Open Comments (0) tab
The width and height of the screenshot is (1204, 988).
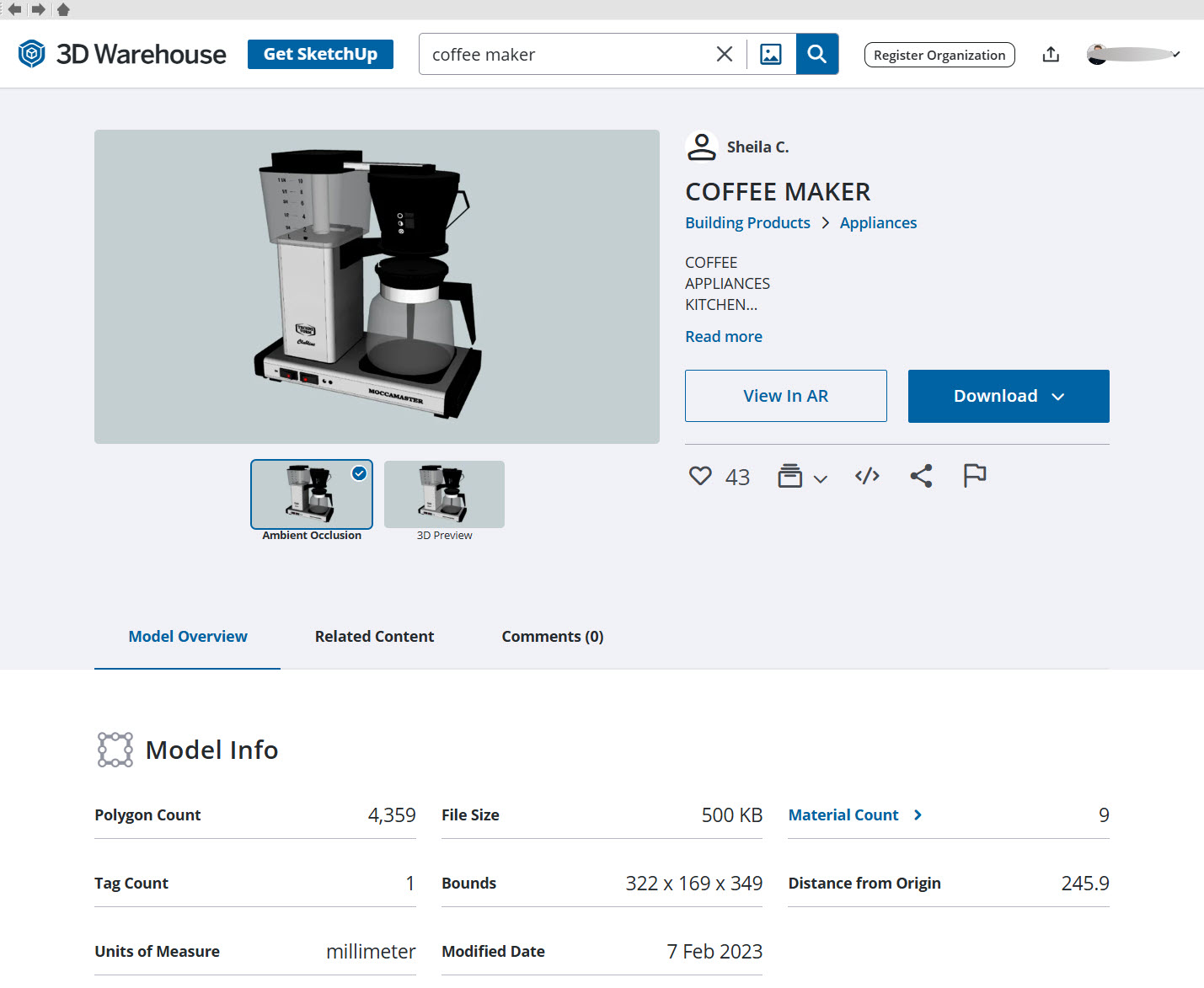tap(553, 637)
